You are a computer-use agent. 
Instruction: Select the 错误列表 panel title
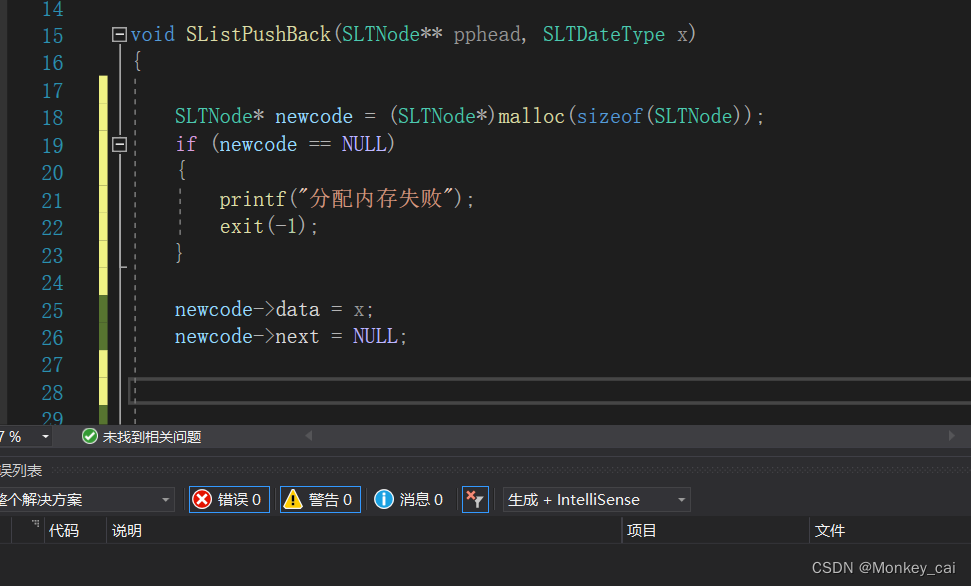point(21,470)
